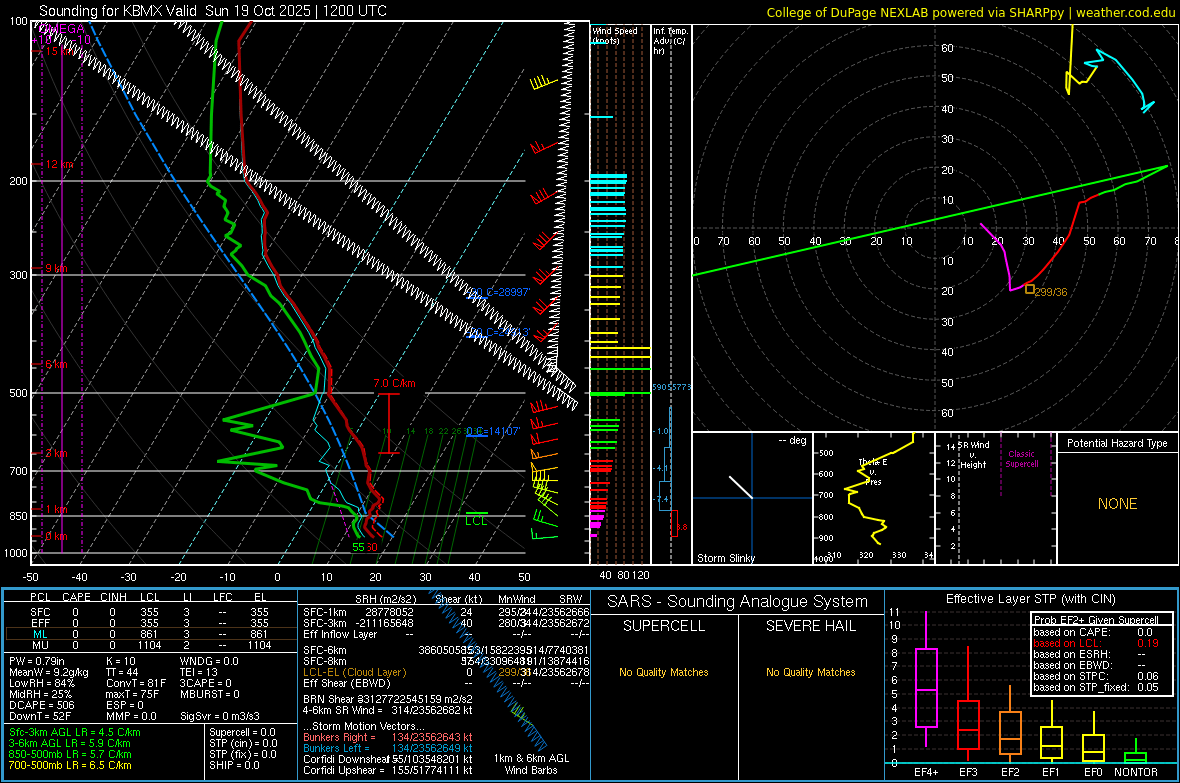Click the SARS - Sounding Analogue System heading

coord(737,602)
